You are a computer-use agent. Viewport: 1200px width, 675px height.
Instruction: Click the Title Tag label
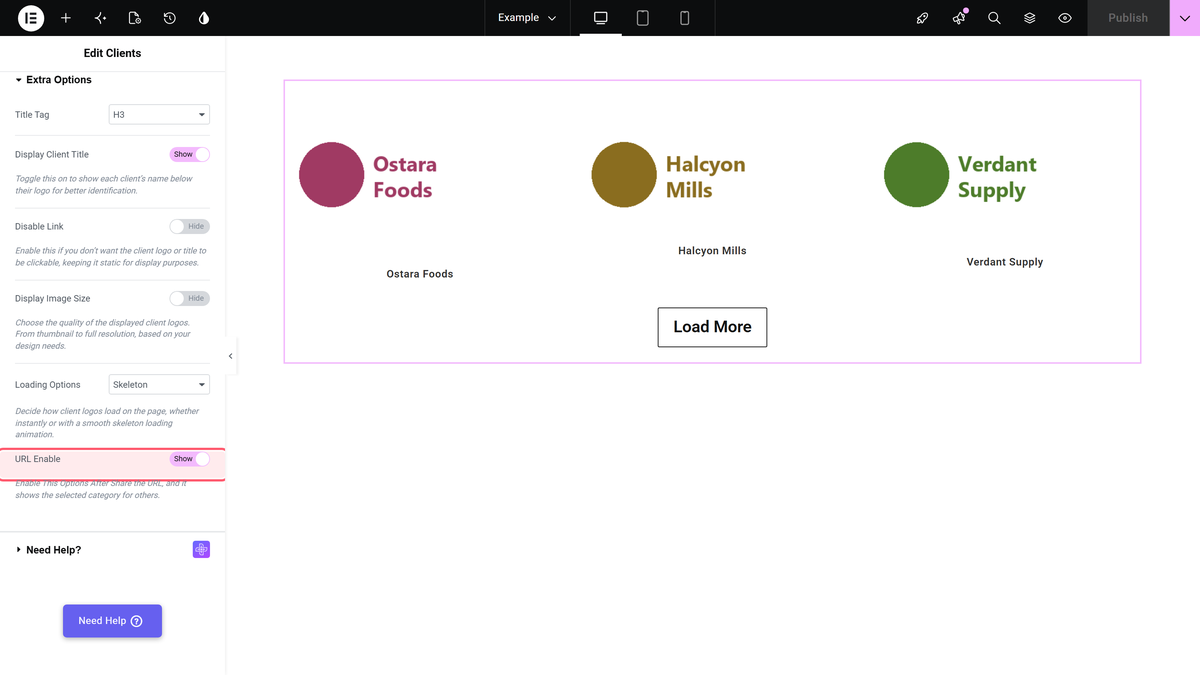click(x=32, y=115)
